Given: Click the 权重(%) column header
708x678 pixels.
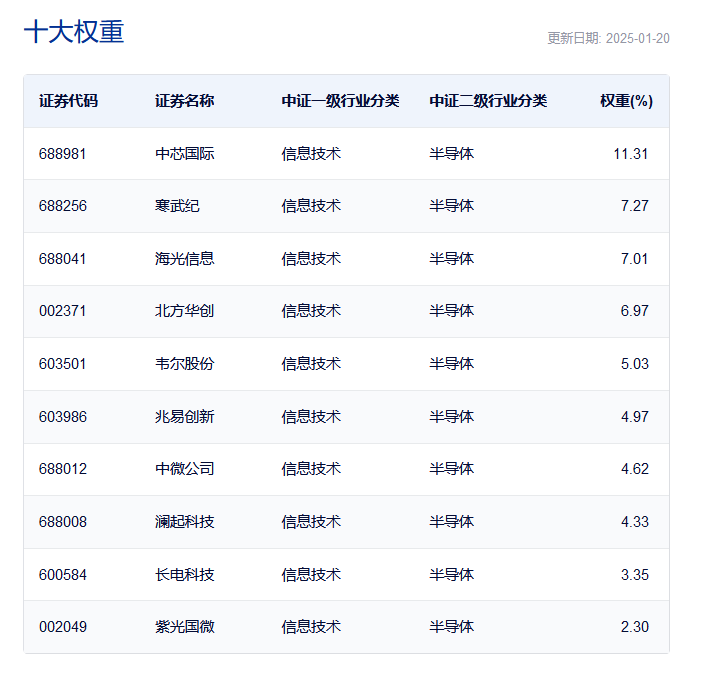Looking at the screenshot, I should (626, 101).
